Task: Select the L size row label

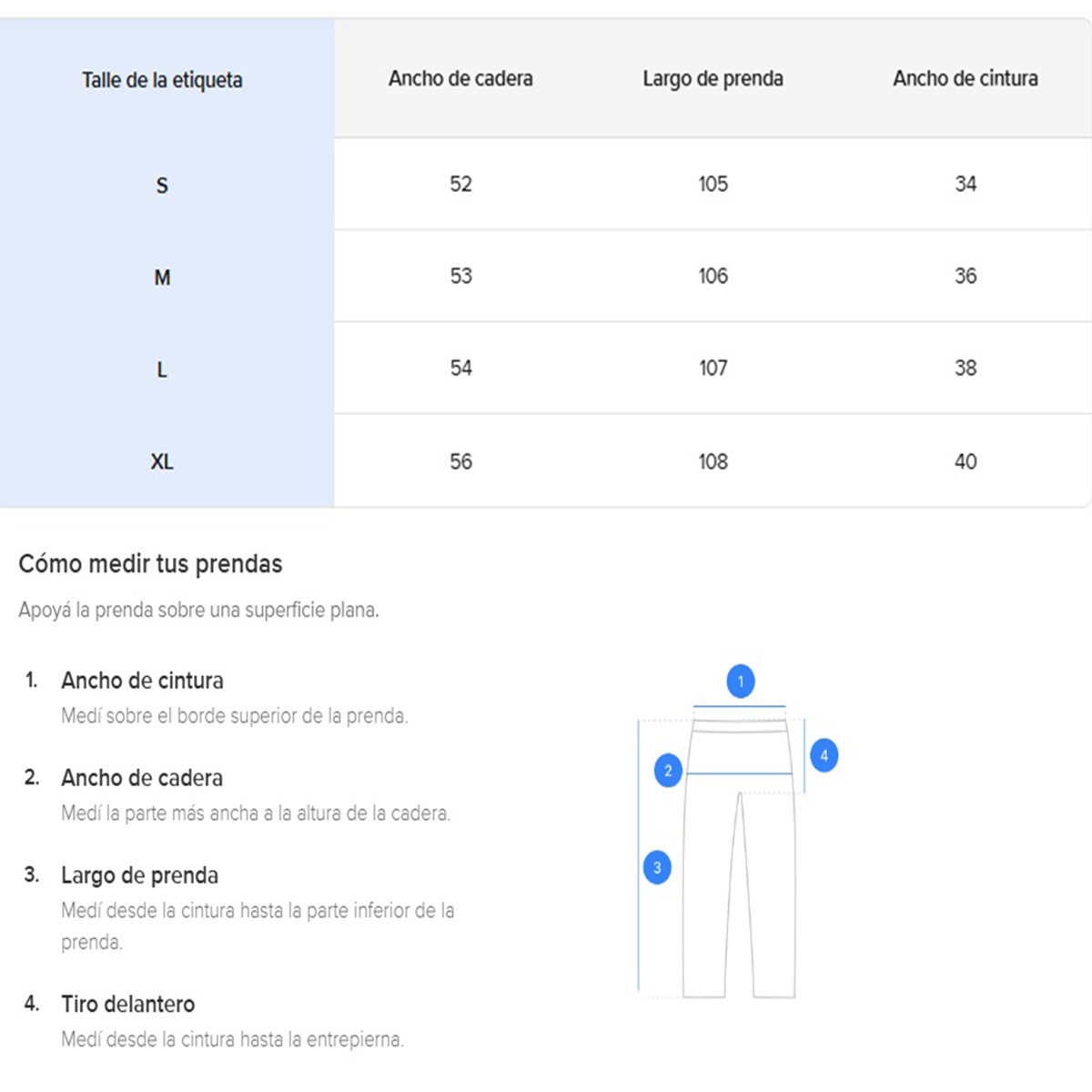Action: tap(162, 369)
